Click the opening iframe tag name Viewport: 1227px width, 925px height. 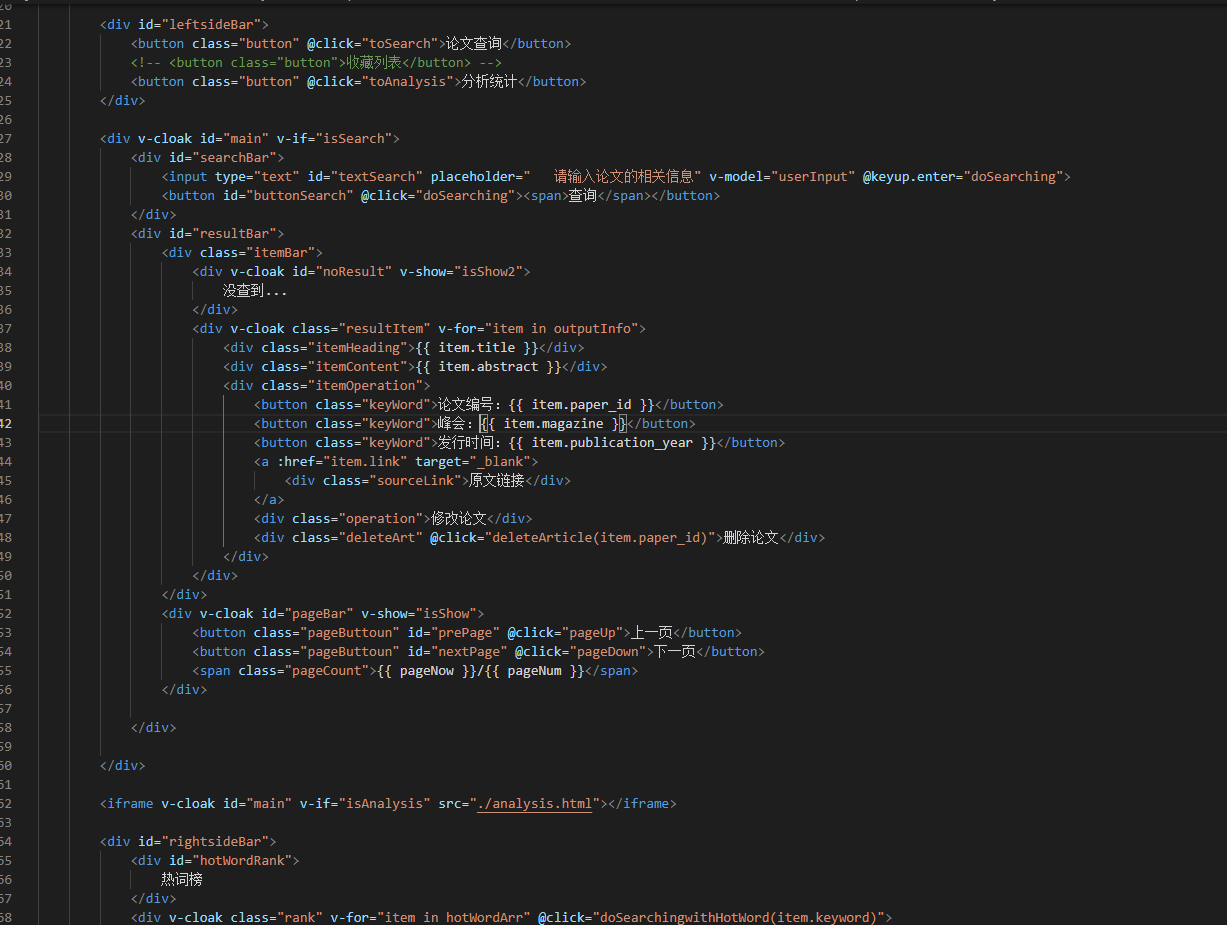point(130,803)
